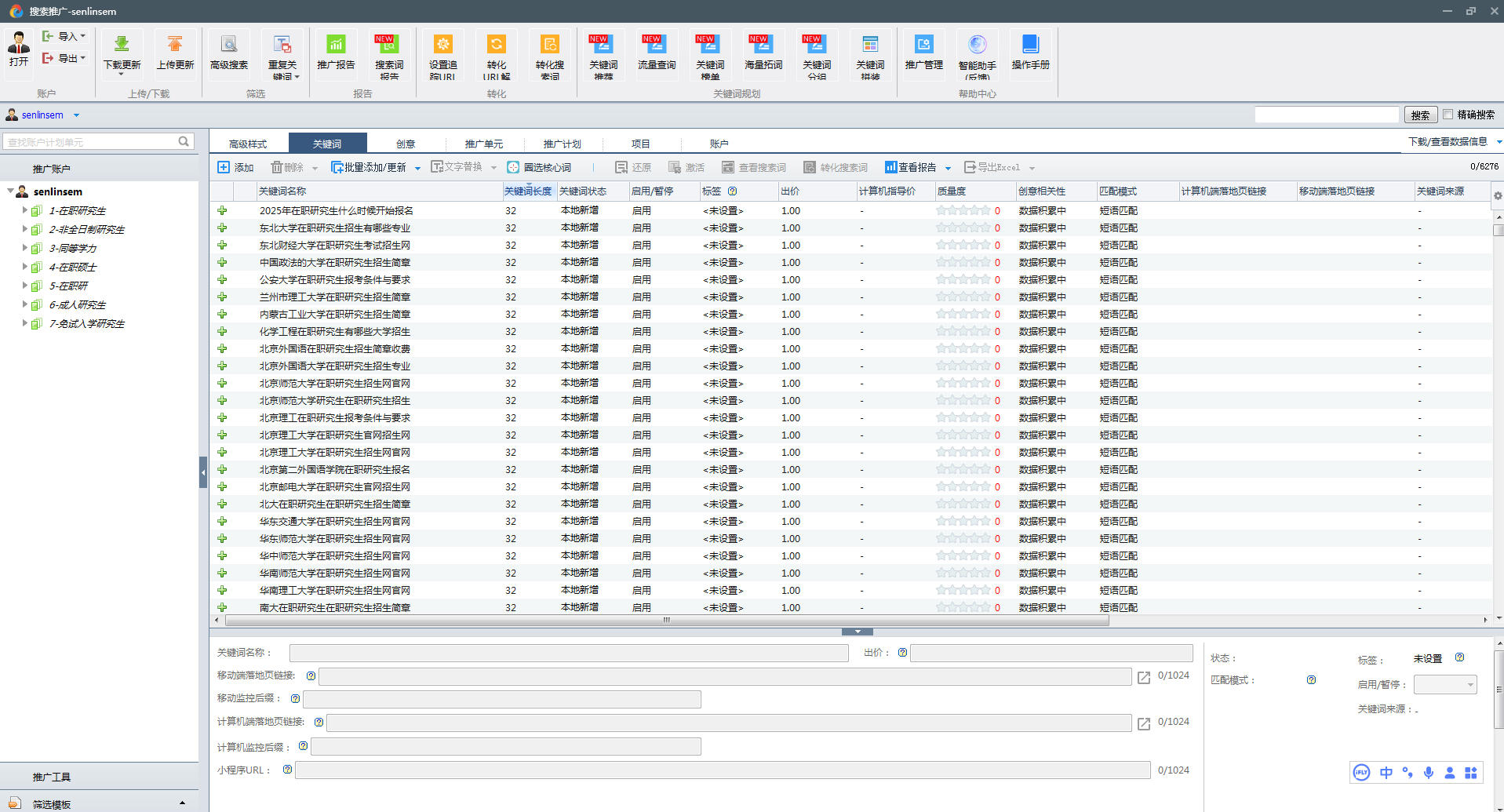Open 流量查询 traffic query tool

(656, 46)
